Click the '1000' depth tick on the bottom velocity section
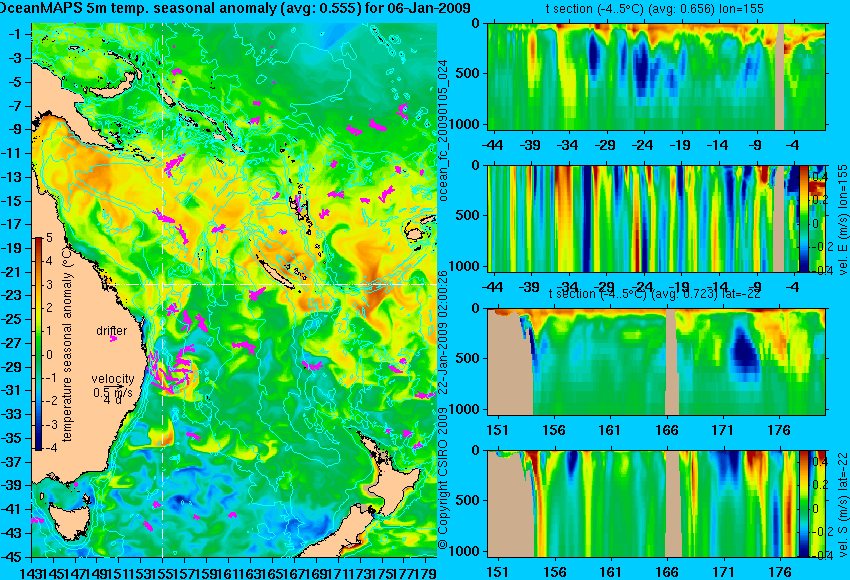The height and width of the screenshot is (580, 850). tap(465, 551)
